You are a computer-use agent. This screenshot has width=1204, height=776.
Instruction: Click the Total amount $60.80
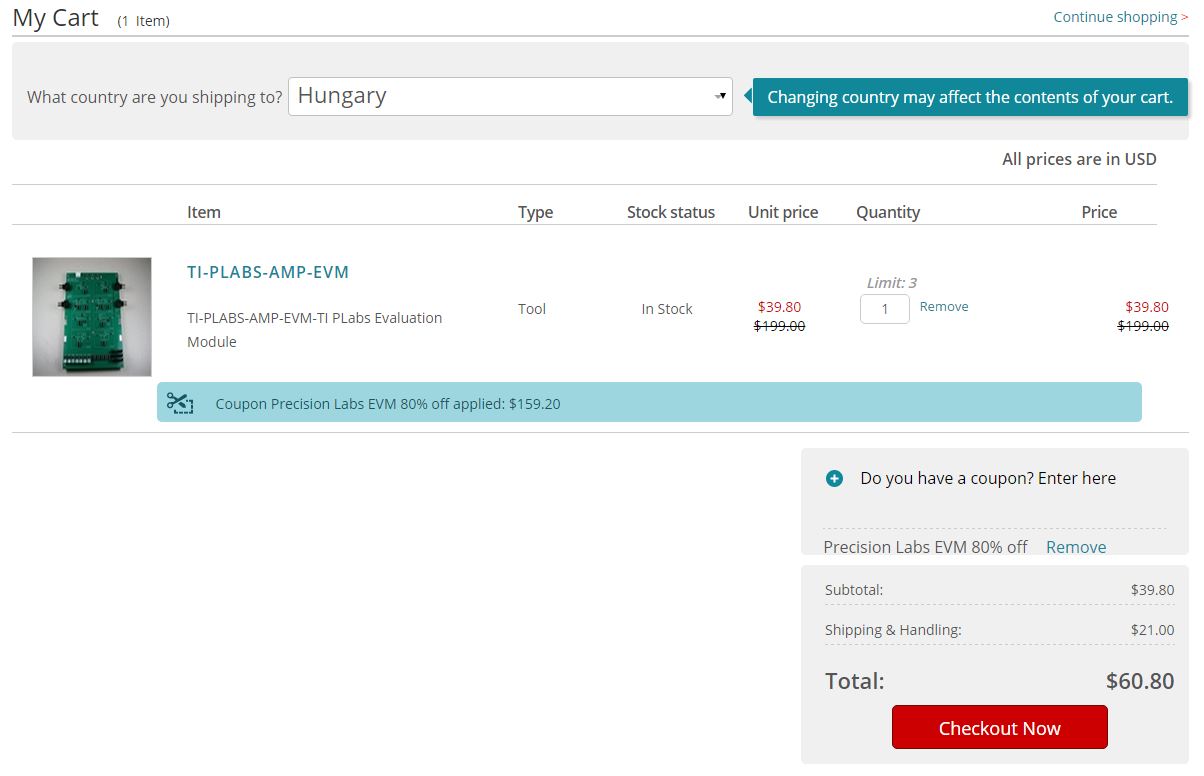point(1140,682)
